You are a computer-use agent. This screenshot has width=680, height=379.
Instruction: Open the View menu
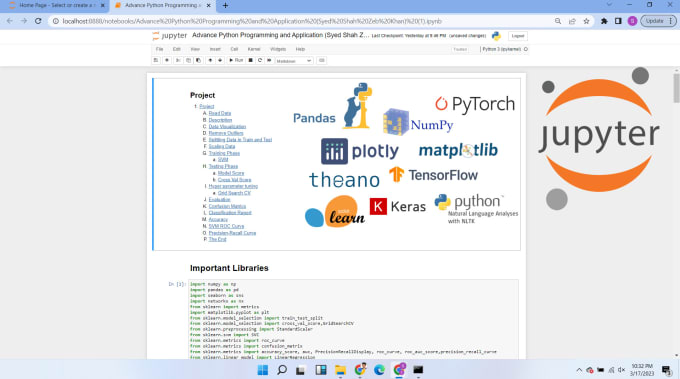(195, 49)
